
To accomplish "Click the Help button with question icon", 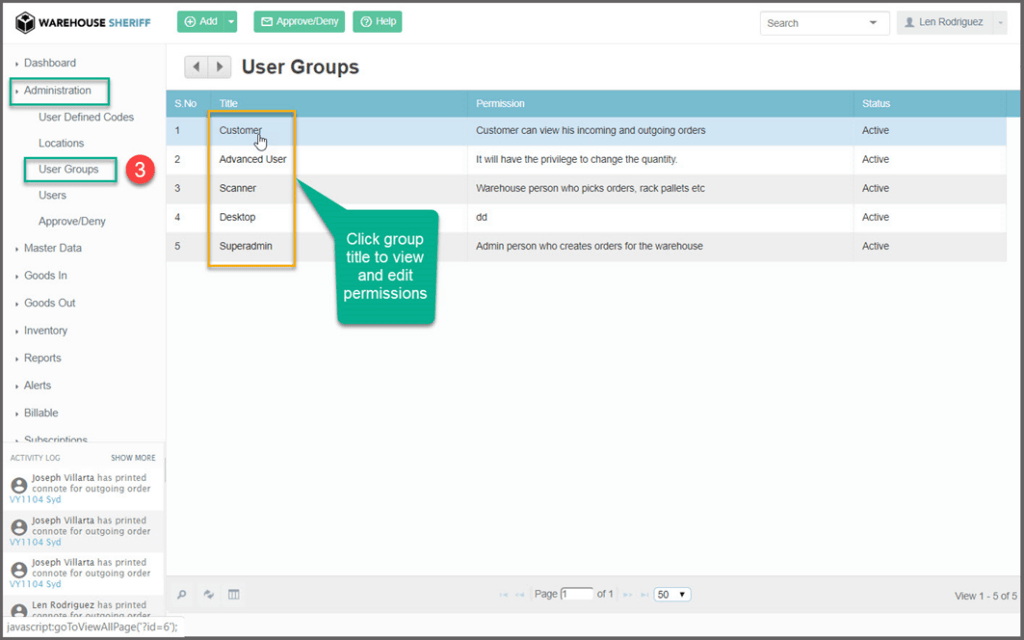I will (x=377, y=22).
